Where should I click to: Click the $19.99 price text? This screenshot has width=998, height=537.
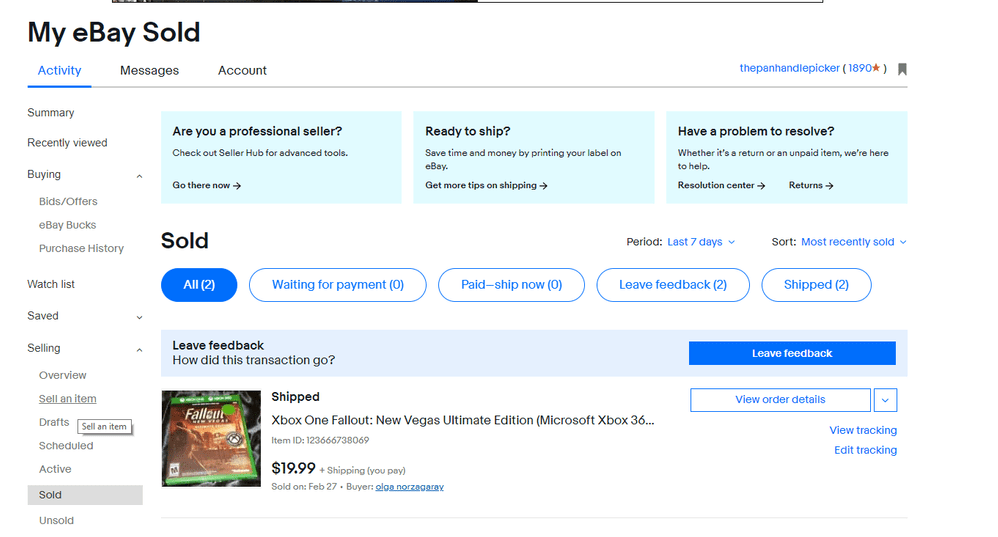tap(293, 468)
